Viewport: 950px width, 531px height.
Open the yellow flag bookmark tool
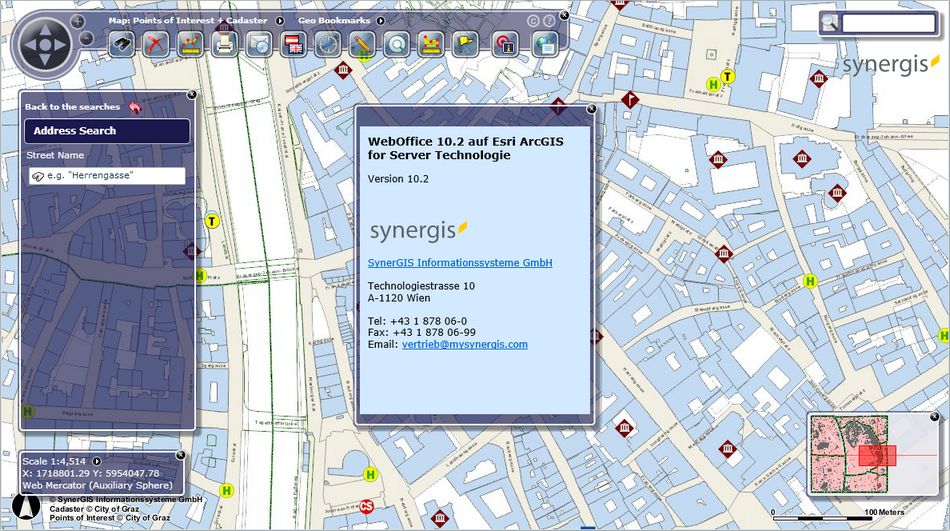pos(465,44)
